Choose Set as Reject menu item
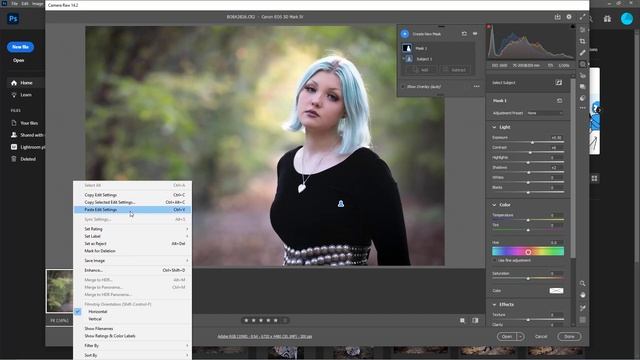The width and height of the screenshot is (640, 360). click(x=132, y=244)
